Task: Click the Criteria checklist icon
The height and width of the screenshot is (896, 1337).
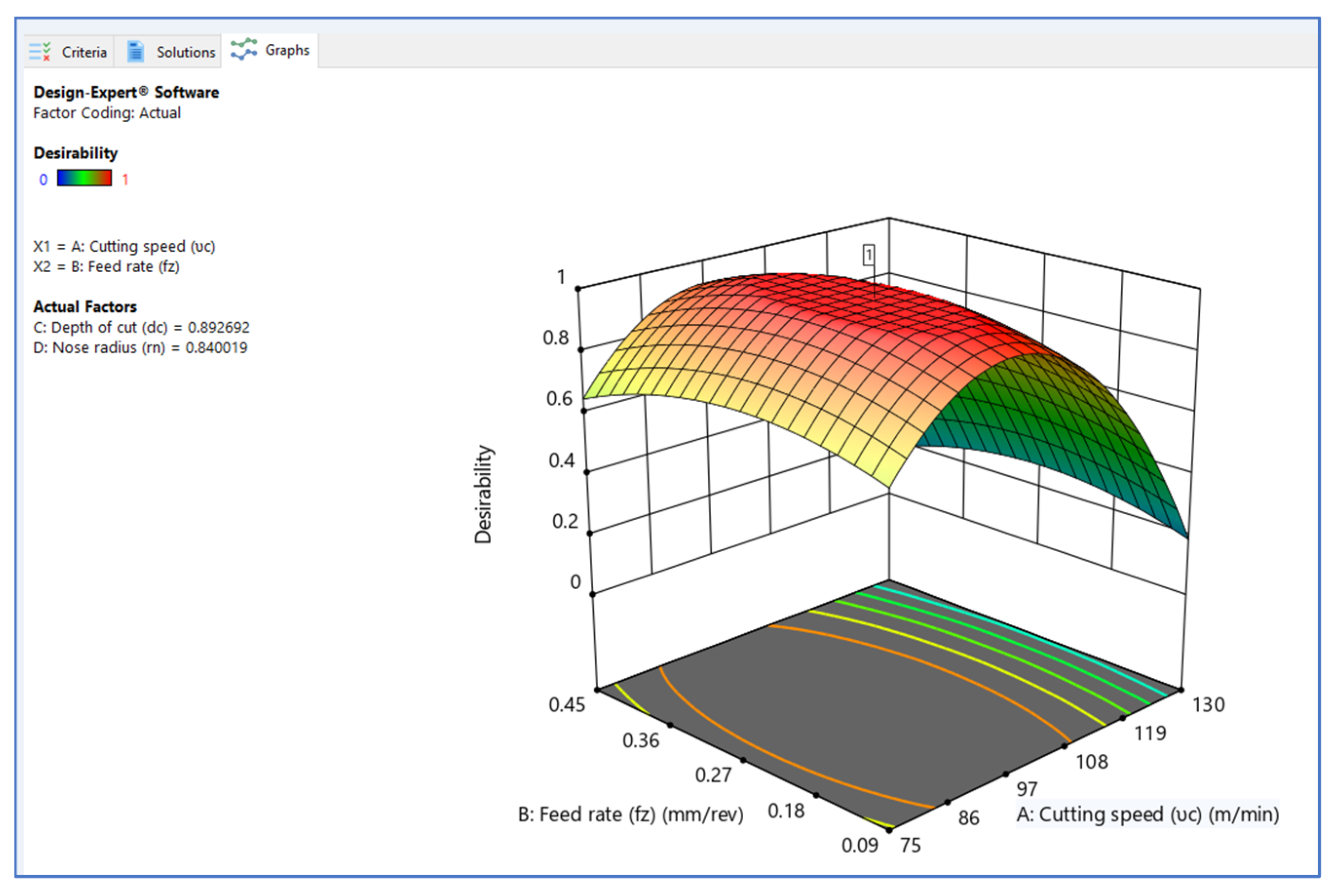Action: pyautogui.click(x=39, y=52)
